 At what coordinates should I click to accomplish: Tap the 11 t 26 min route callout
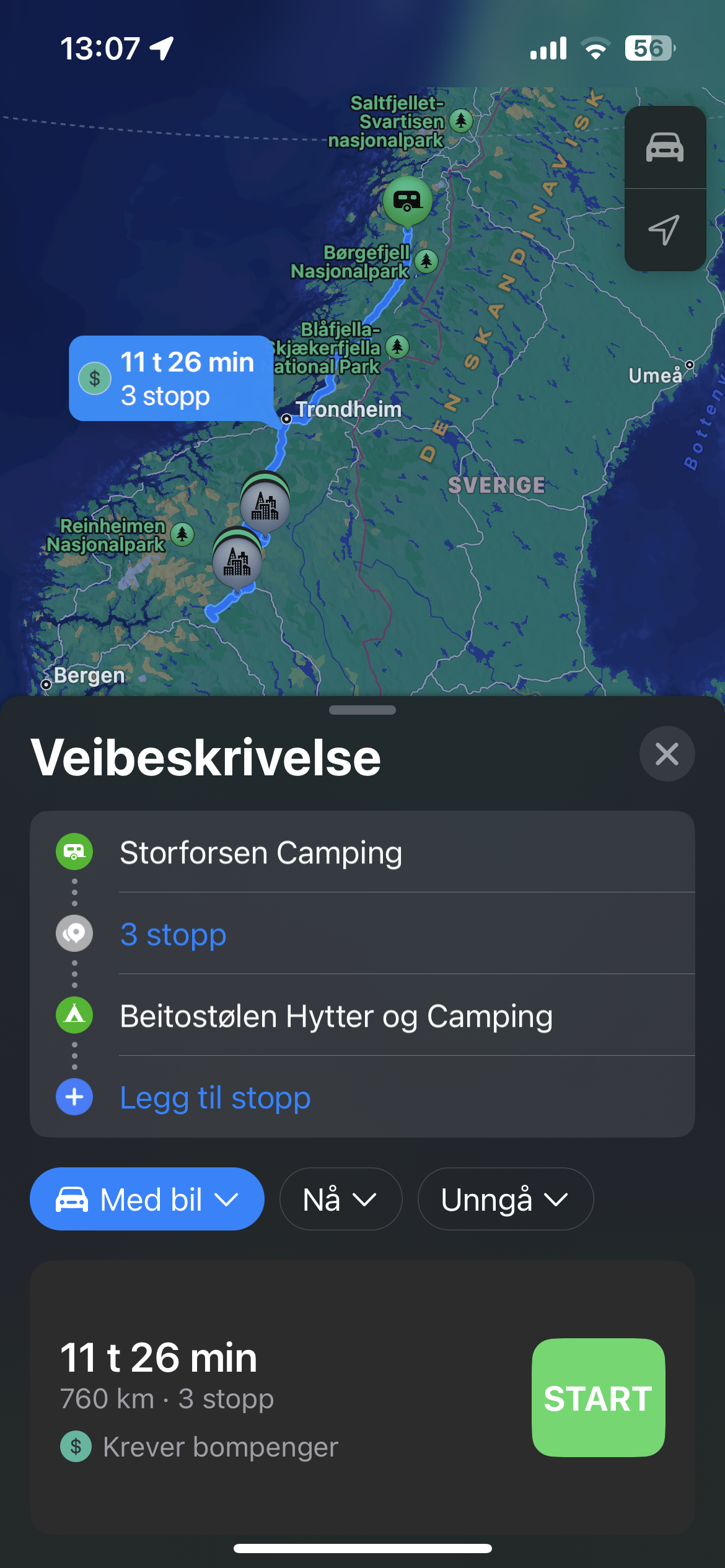point(171,378)
